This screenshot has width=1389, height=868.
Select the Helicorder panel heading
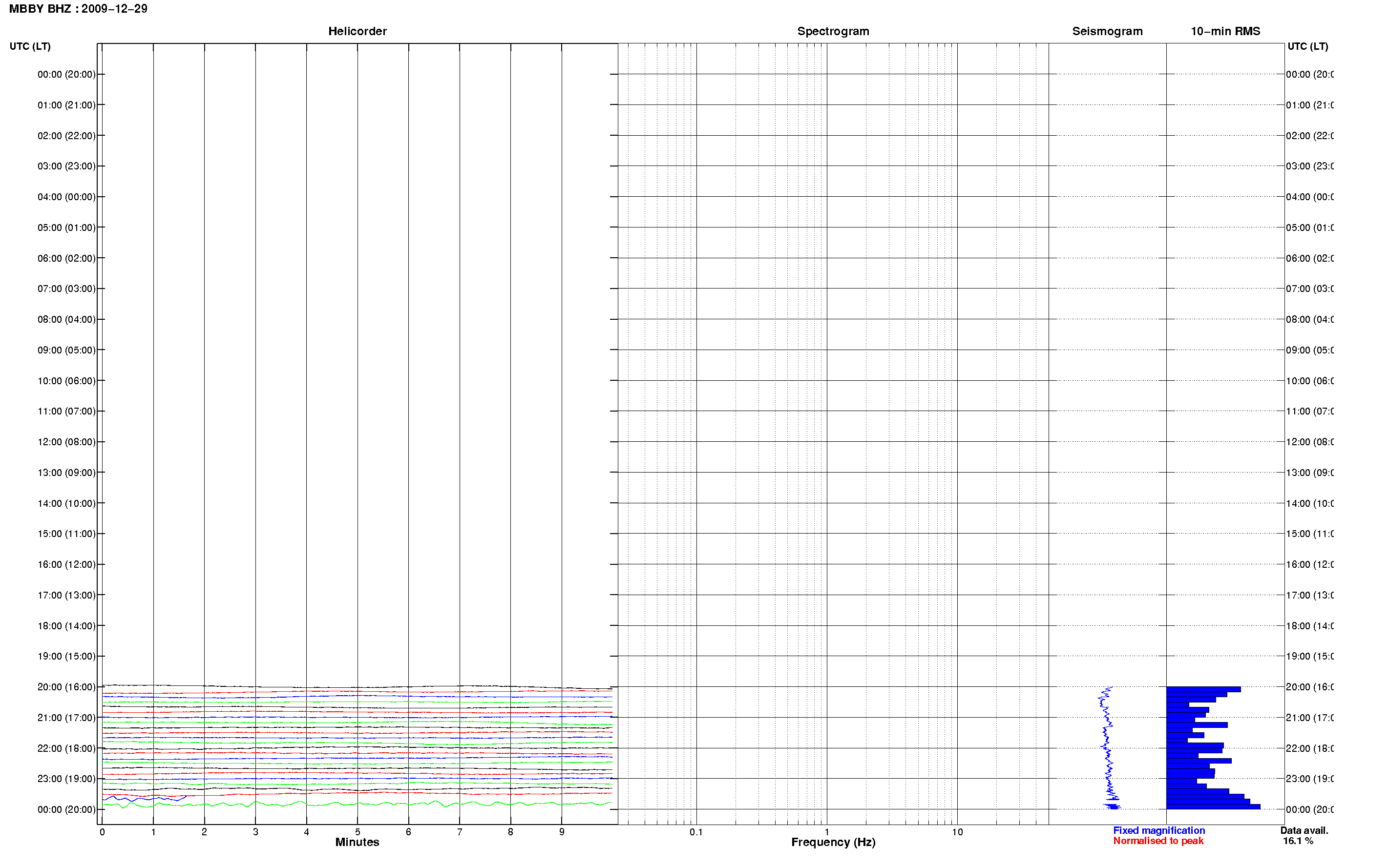[357, 32]
